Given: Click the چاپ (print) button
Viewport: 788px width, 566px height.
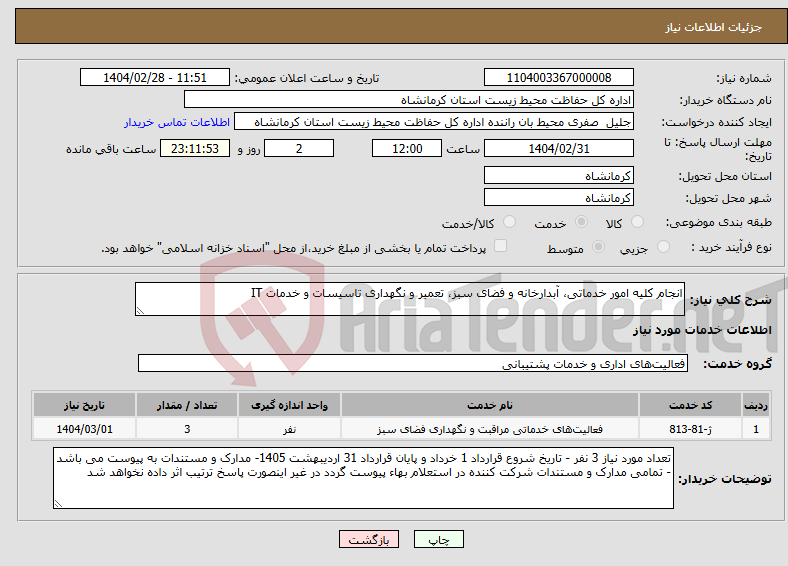Looking at the screenshot, I should pyautogui.click(x=438, y=539).
